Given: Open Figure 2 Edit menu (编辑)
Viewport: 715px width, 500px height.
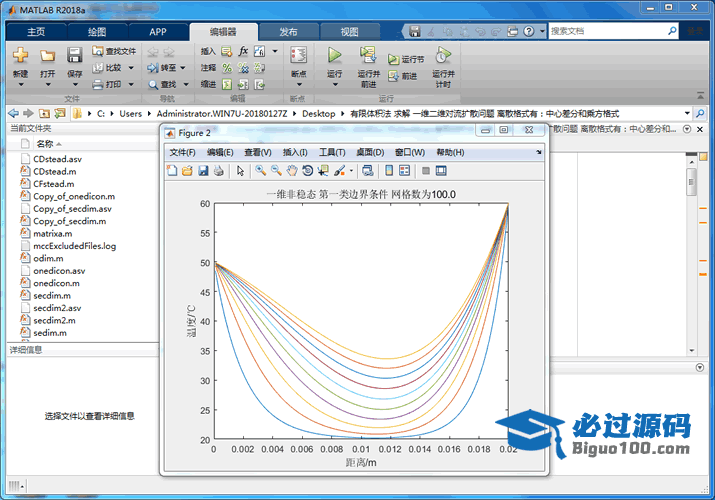Looking at the screenshot, I should [x=220, y=152].
